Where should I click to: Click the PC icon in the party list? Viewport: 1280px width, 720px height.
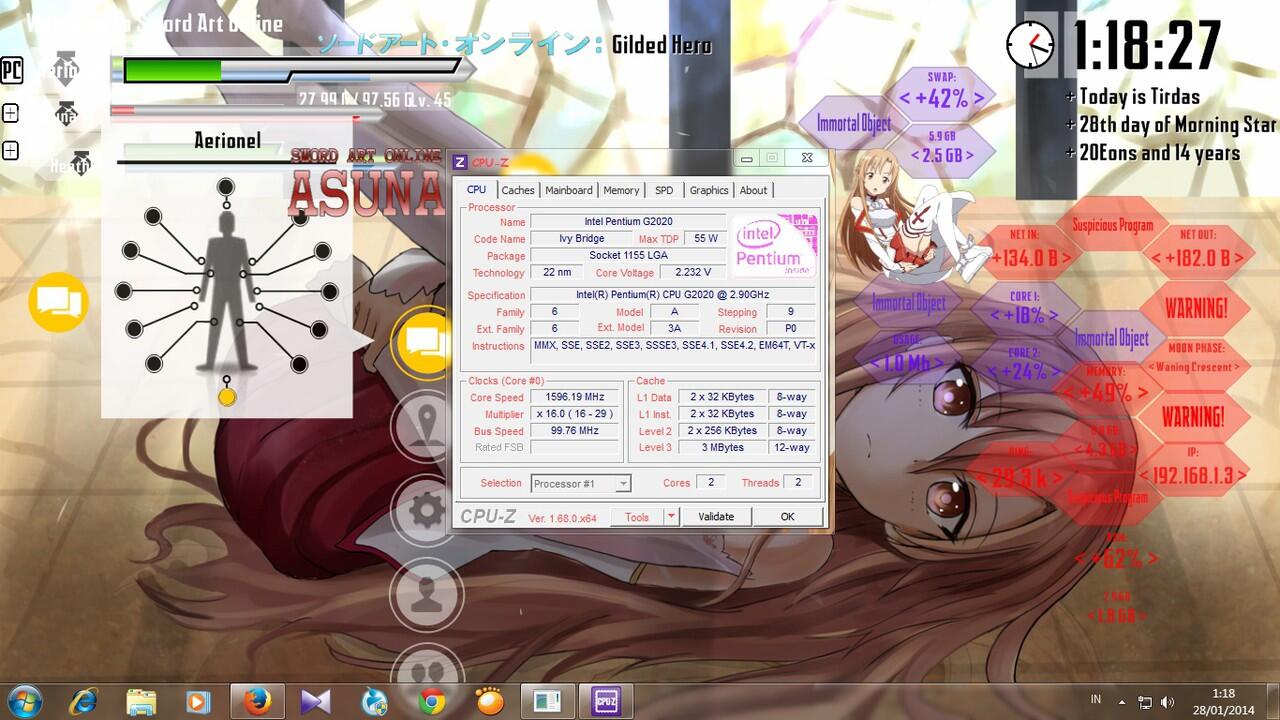(x=11, y=71)
